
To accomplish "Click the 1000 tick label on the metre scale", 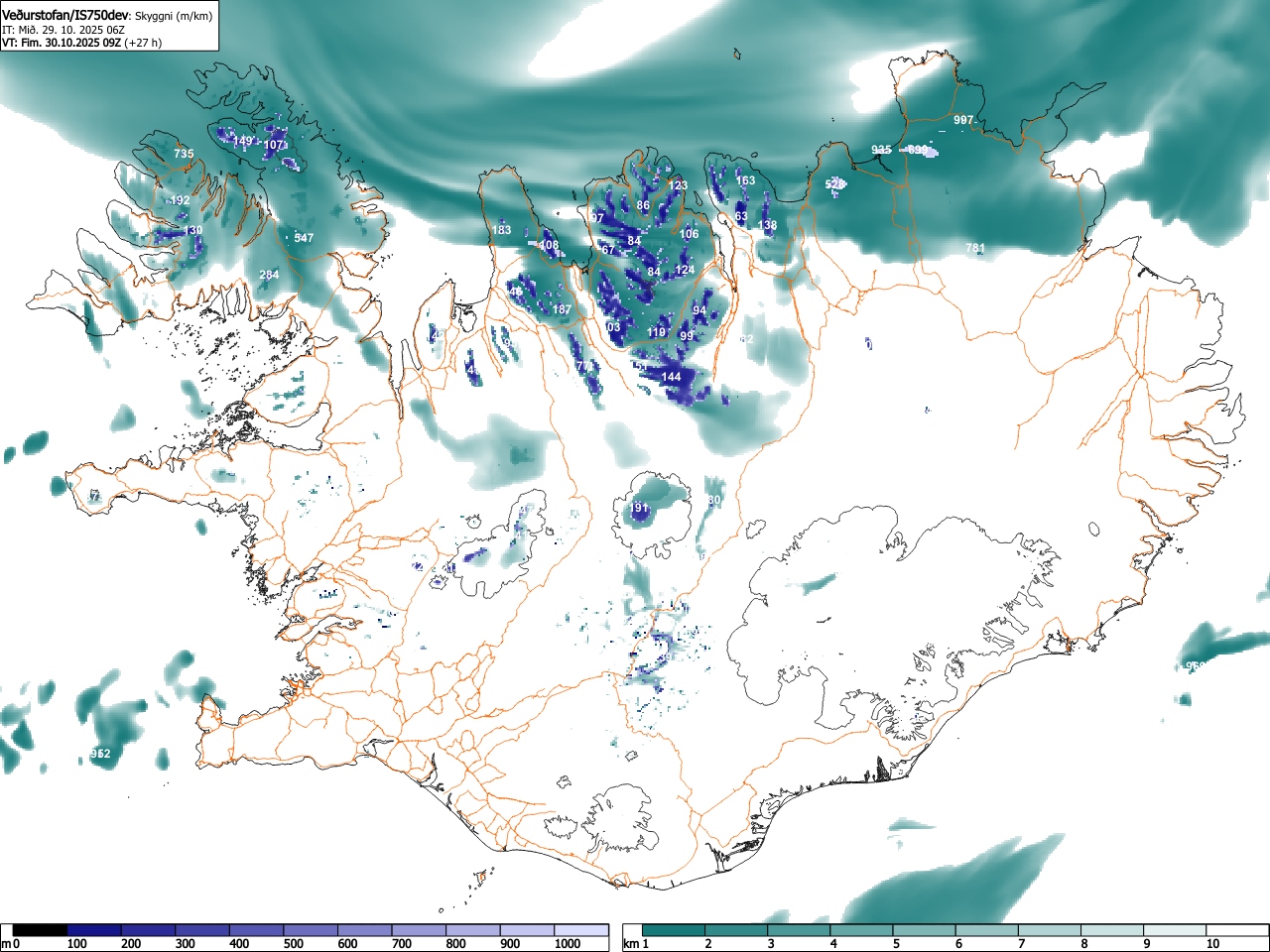I will pos(568,944).
